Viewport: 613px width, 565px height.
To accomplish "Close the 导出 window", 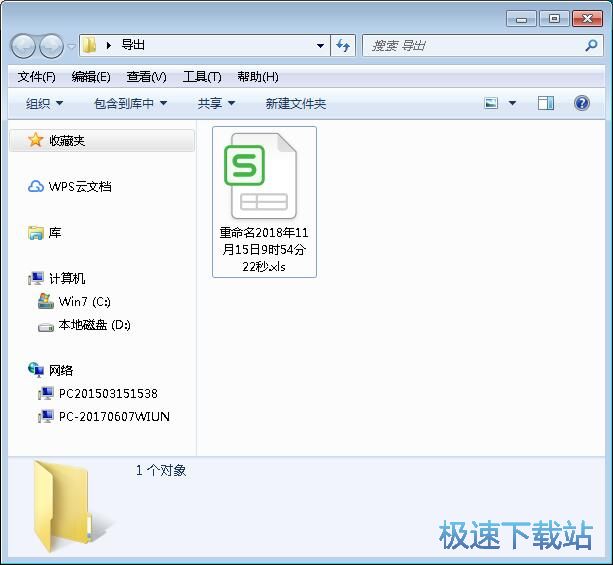I will coord(587,19).
